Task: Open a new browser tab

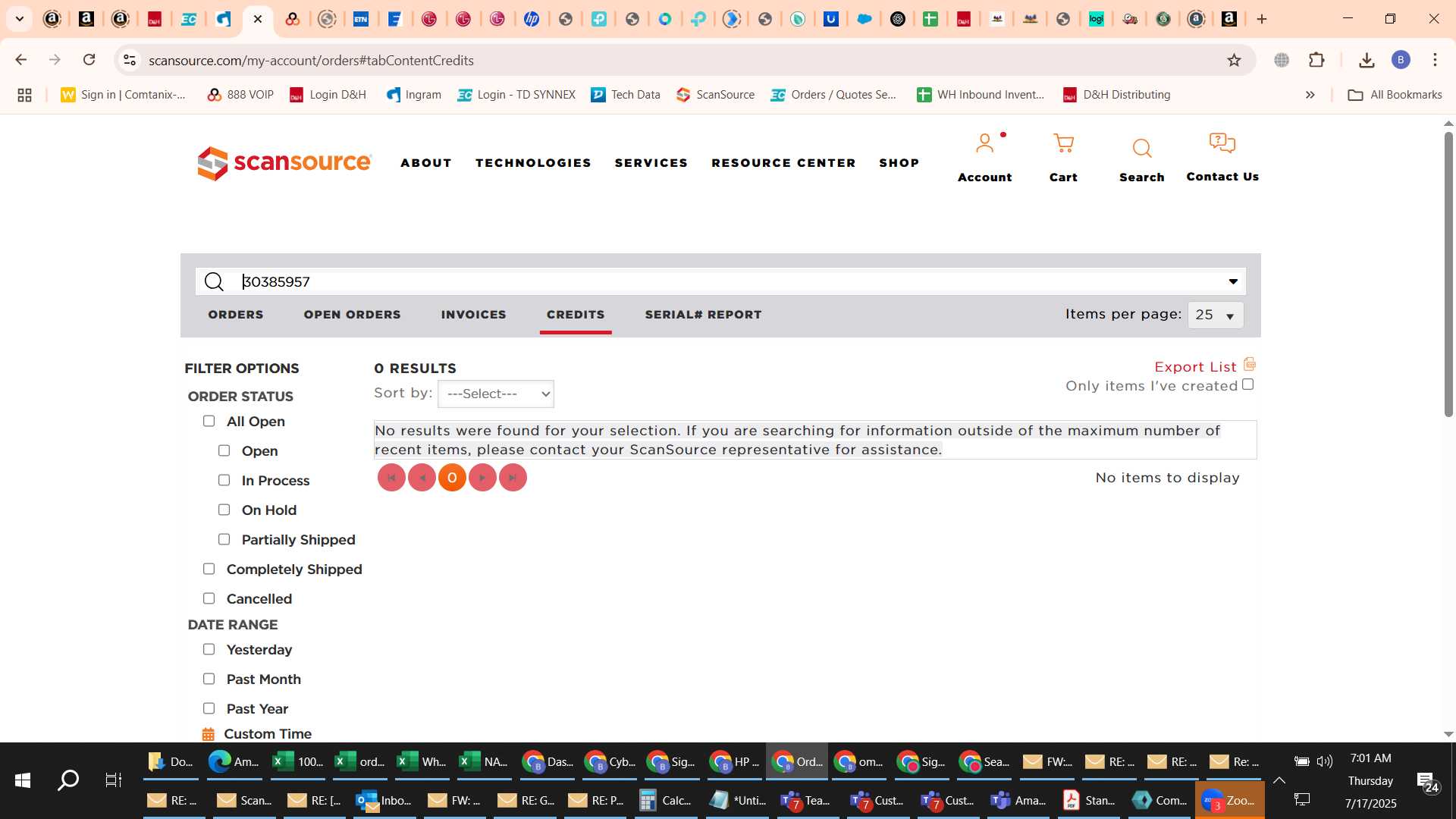Action: (1262, 19)
